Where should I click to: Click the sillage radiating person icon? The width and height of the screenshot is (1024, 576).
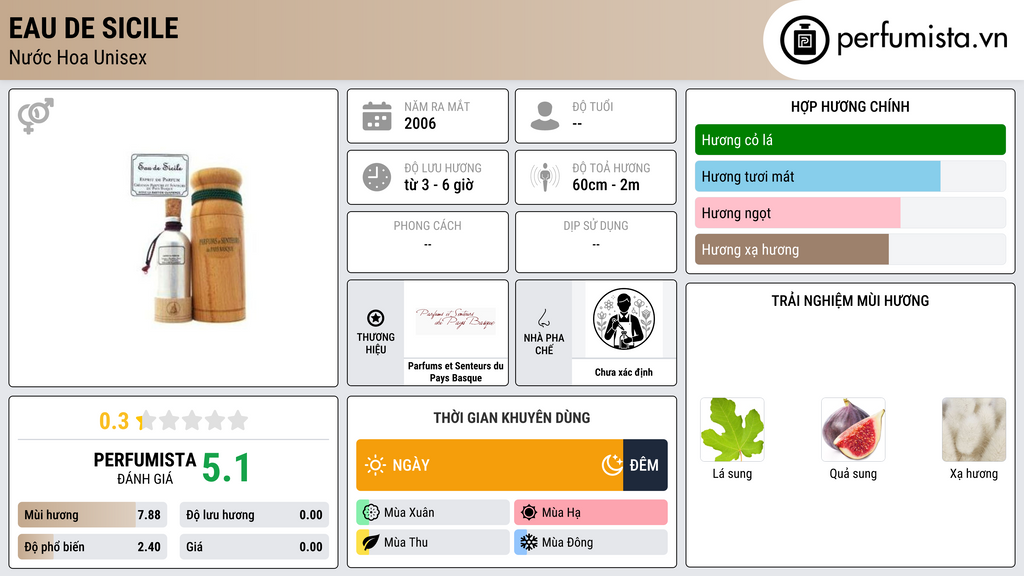point(545,177)
